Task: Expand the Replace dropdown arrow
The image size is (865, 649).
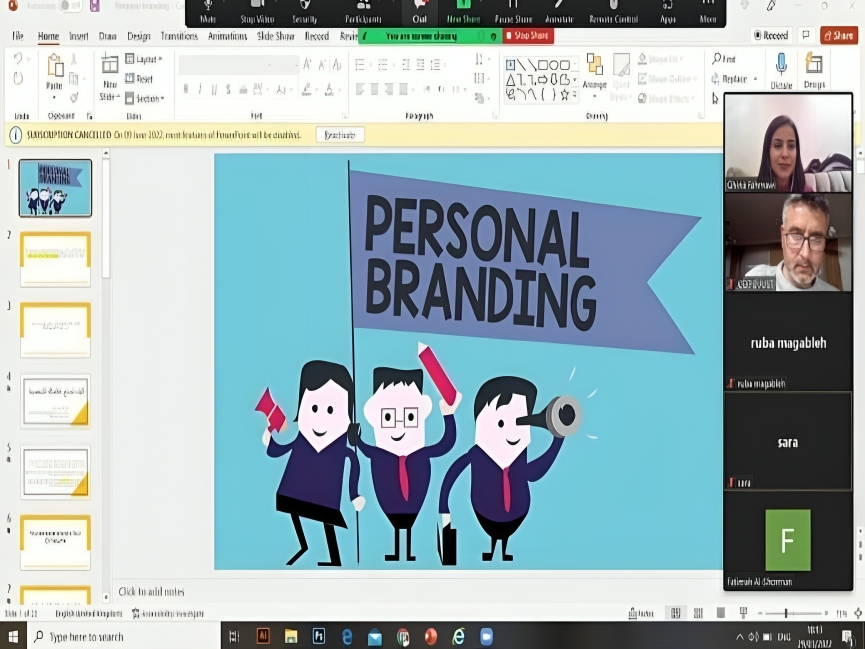Action: 755,79
